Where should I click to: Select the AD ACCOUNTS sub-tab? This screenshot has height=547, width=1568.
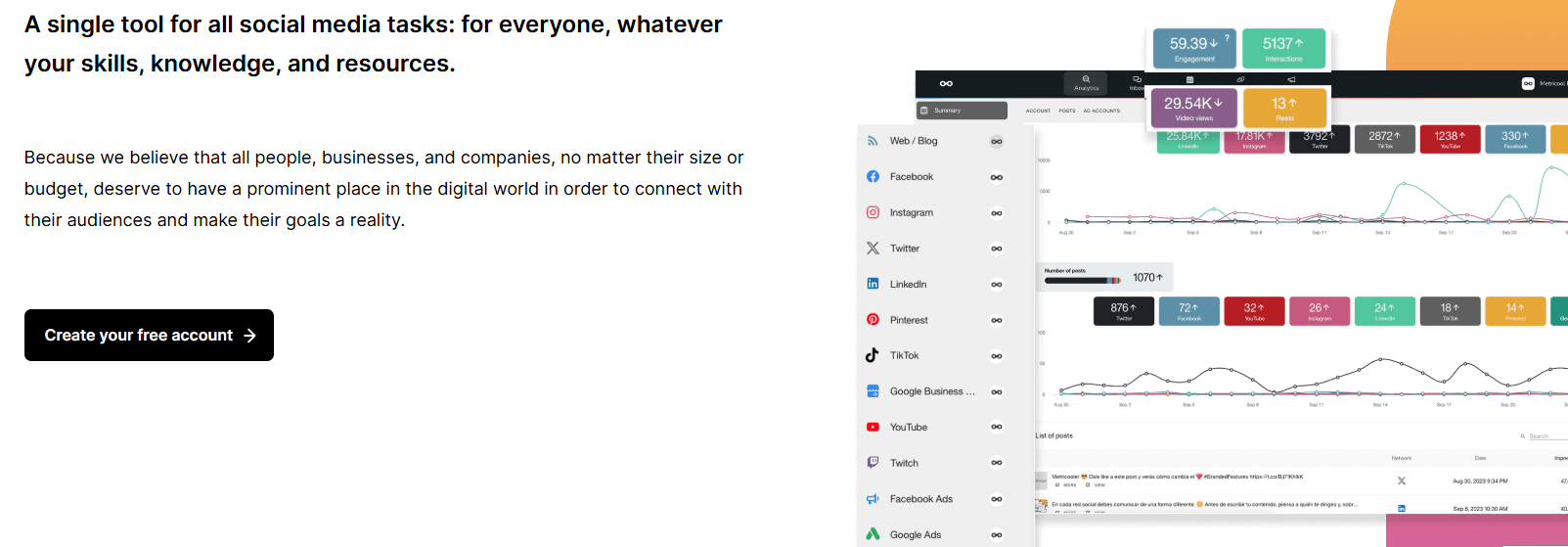tap(1101, 111)
